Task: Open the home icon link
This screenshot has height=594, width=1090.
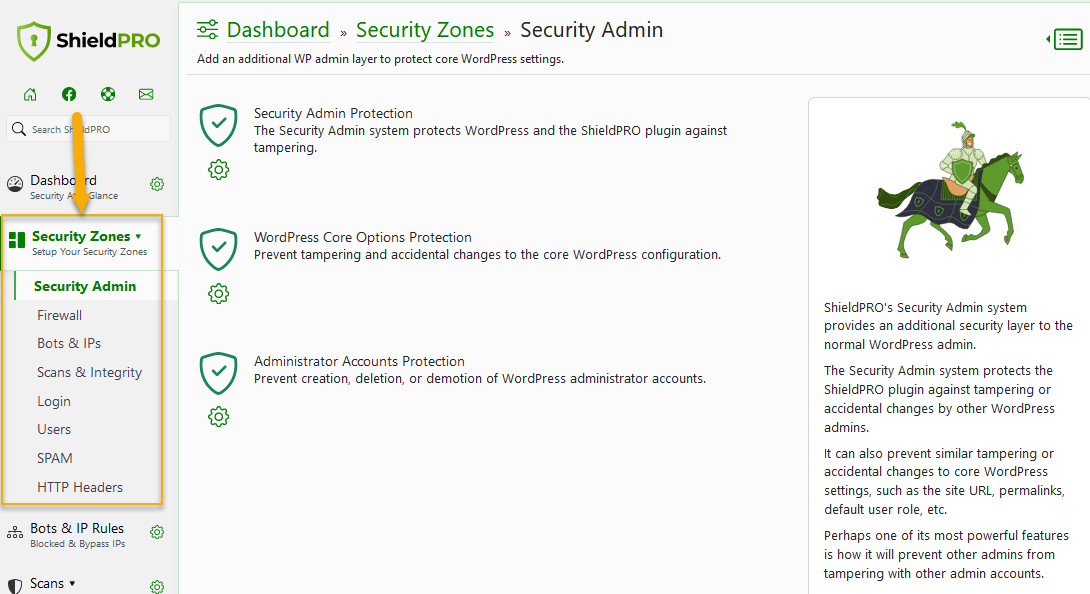Action: [x=30, y=95]
